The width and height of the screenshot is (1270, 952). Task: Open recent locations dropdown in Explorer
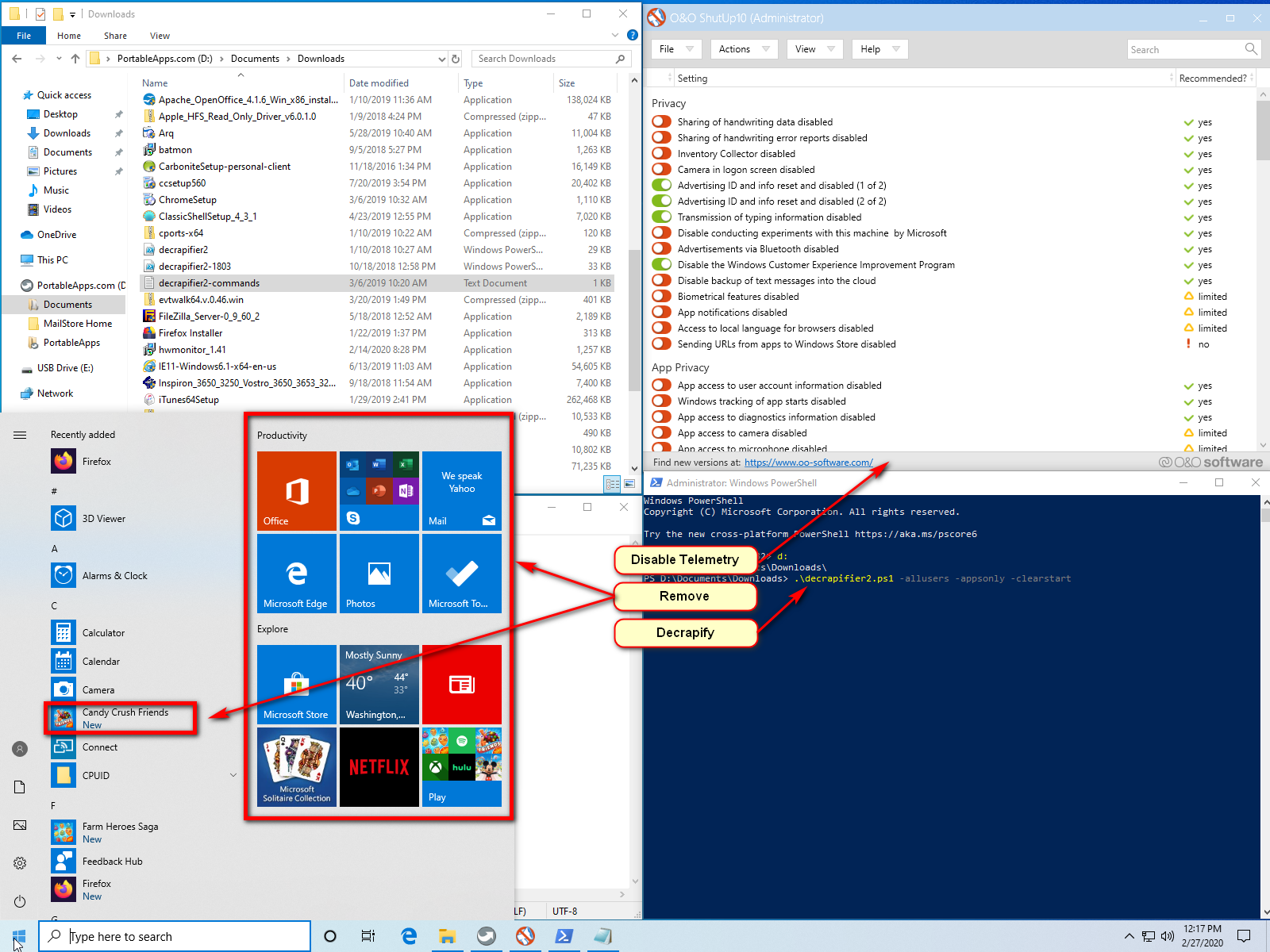click(59, 59)
